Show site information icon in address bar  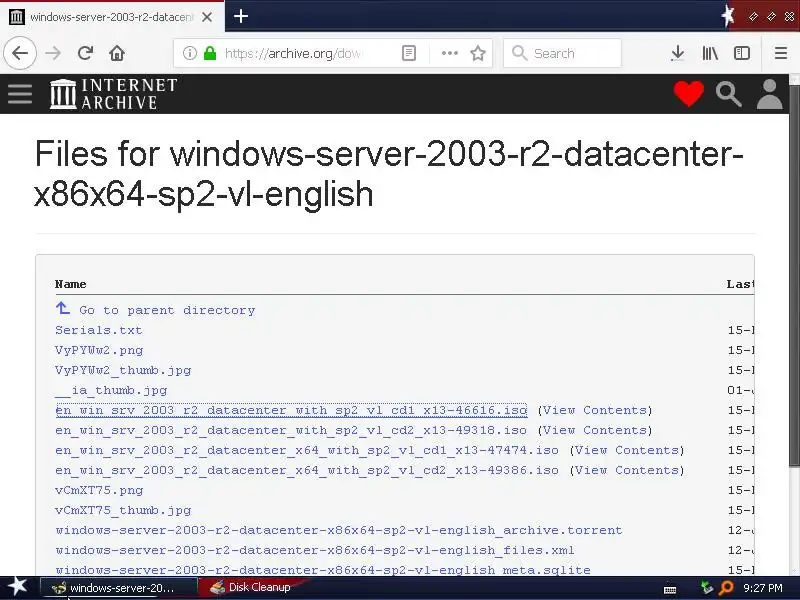(x=190, y=53)
